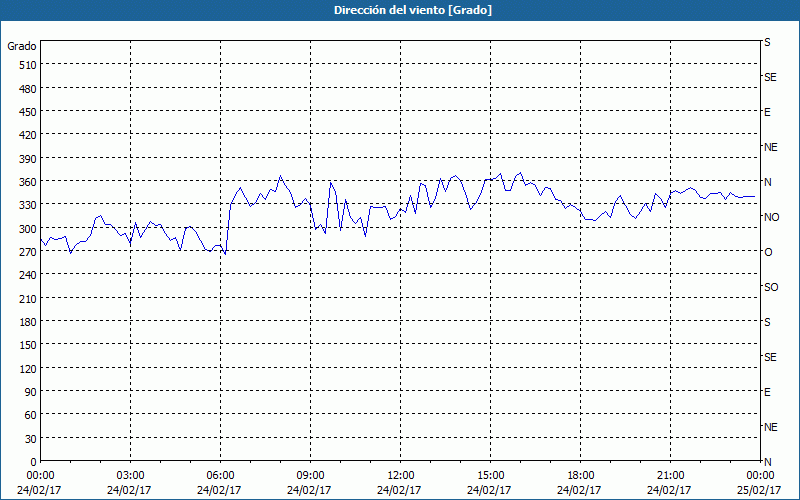Screen dimensions: 800x500
Task: Select the "Grado" axis unit label
Action: 22,46
